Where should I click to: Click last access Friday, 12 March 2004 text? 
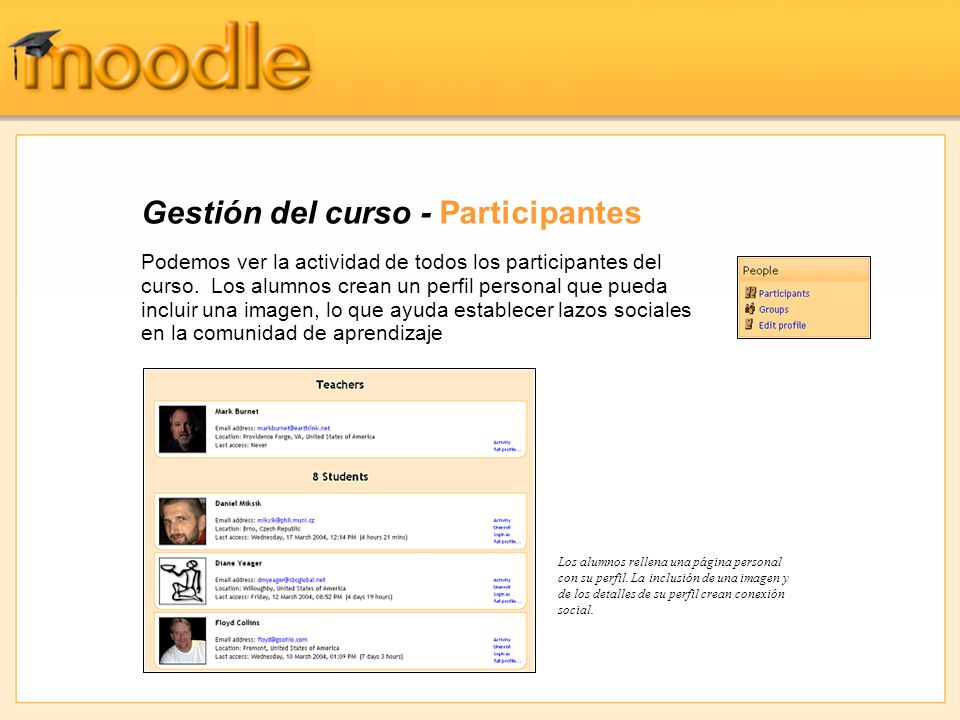pos(304,597)
